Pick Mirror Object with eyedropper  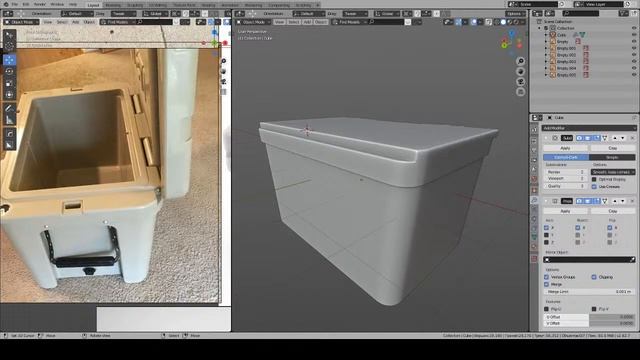632,260
